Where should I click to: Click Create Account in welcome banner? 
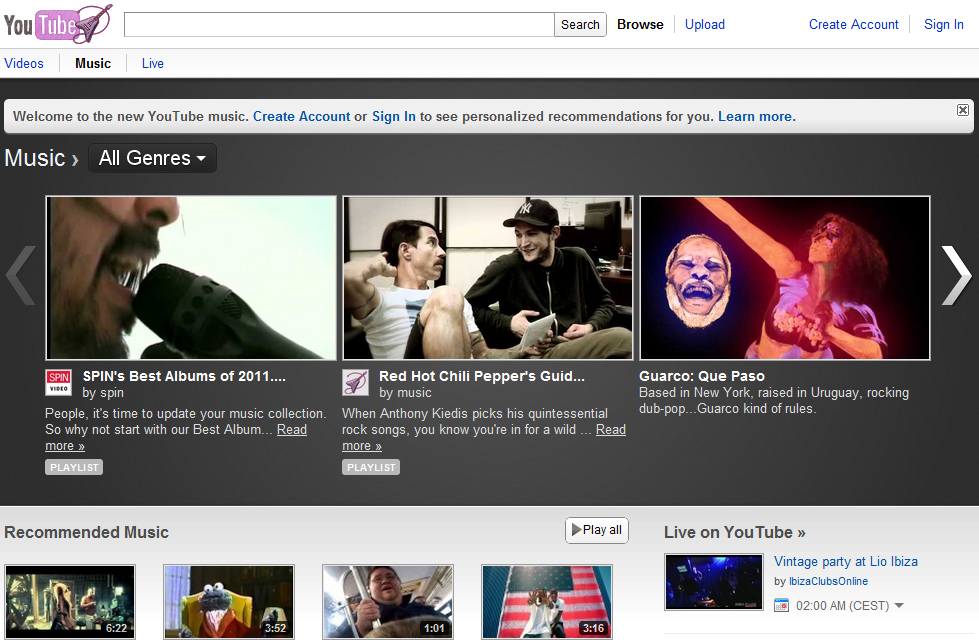(302, 116)
